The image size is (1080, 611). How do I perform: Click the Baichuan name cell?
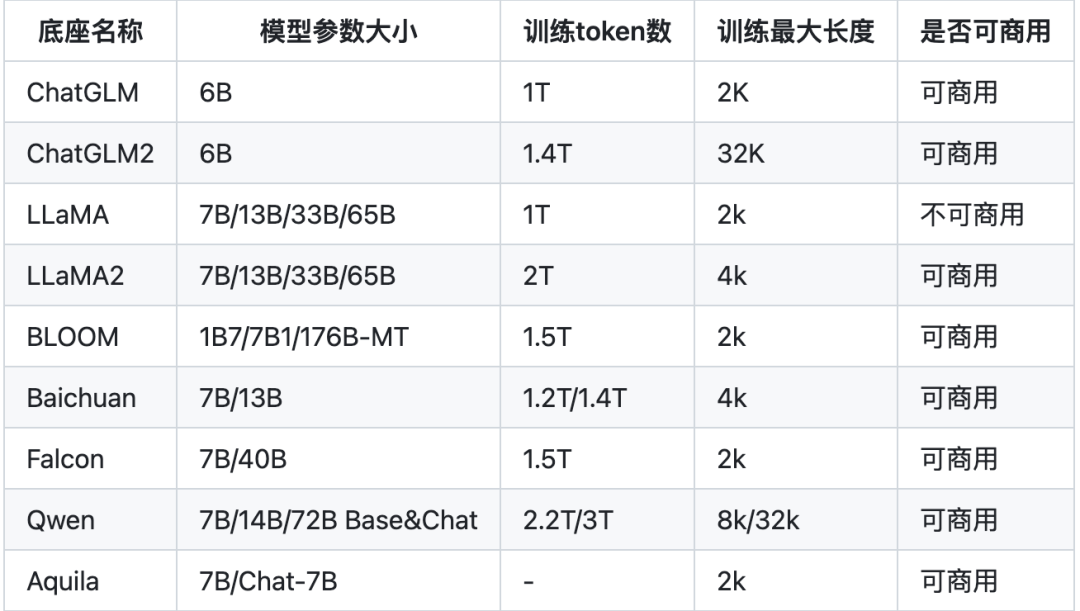[x=82, y=398]
